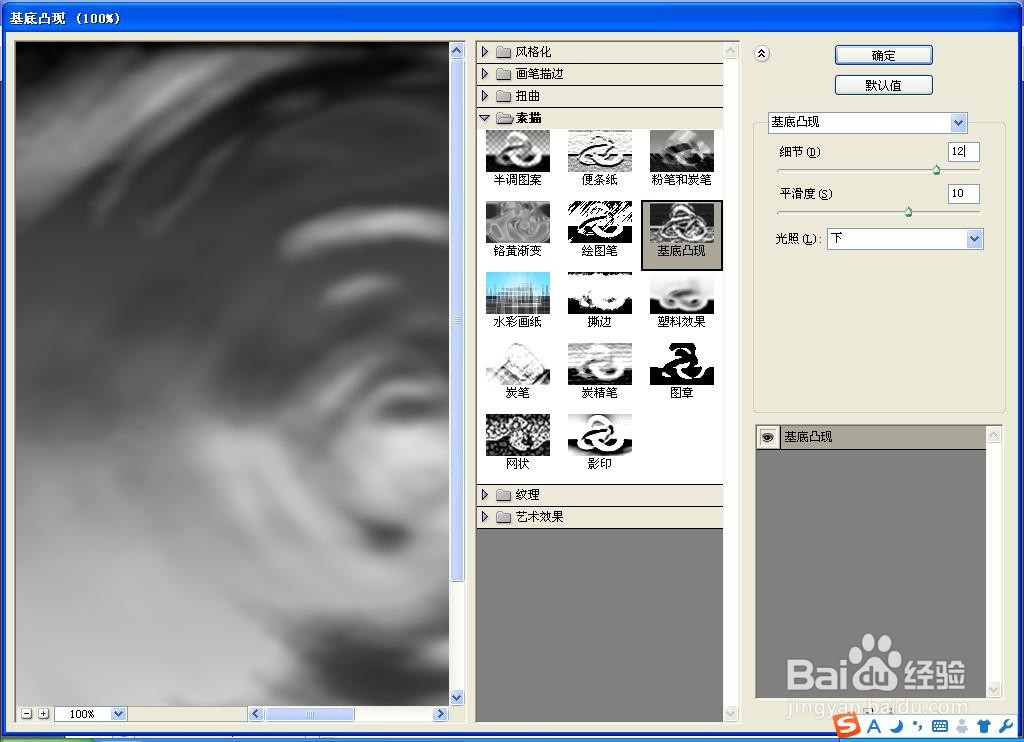Choose the 水彩画纸 filter thumbnail
This screenshot has width=1024, height=742.
pos(517,293)
